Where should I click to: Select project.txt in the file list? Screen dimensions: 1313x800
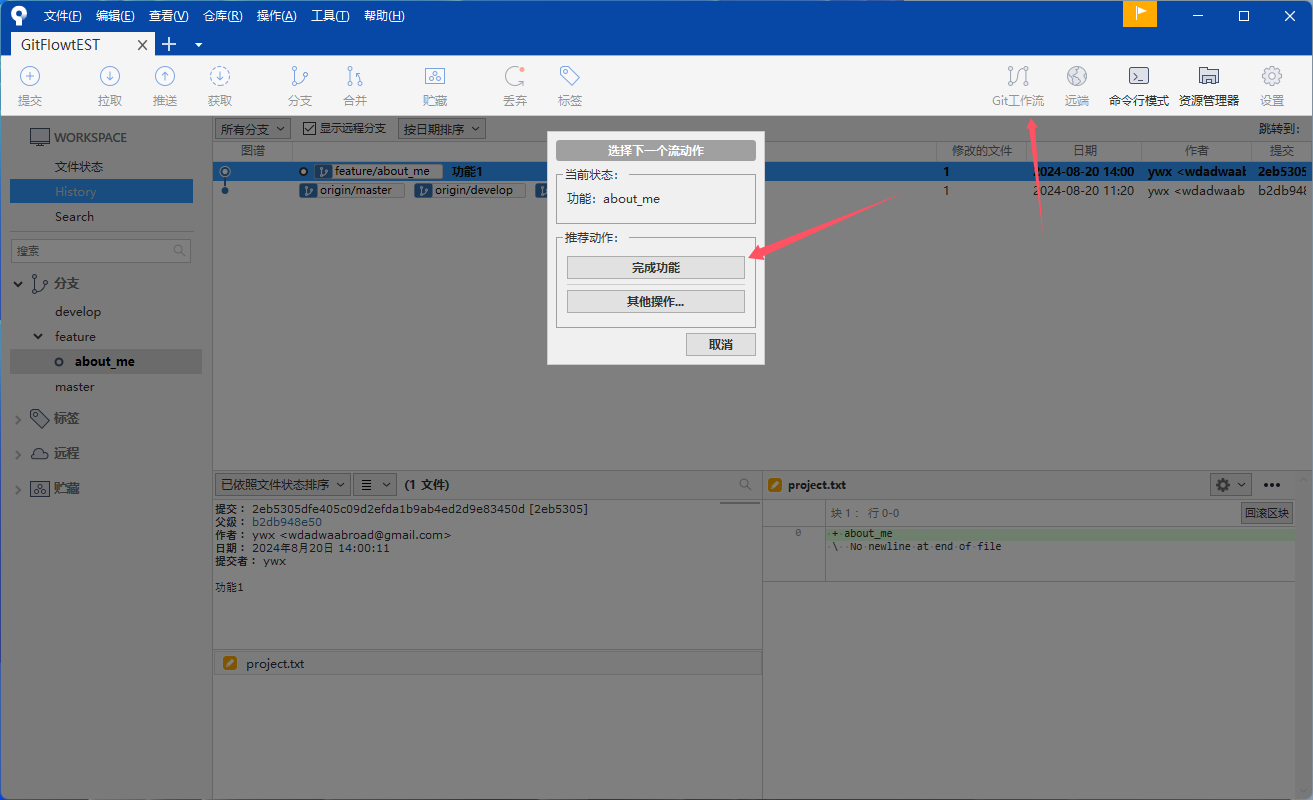487,664
